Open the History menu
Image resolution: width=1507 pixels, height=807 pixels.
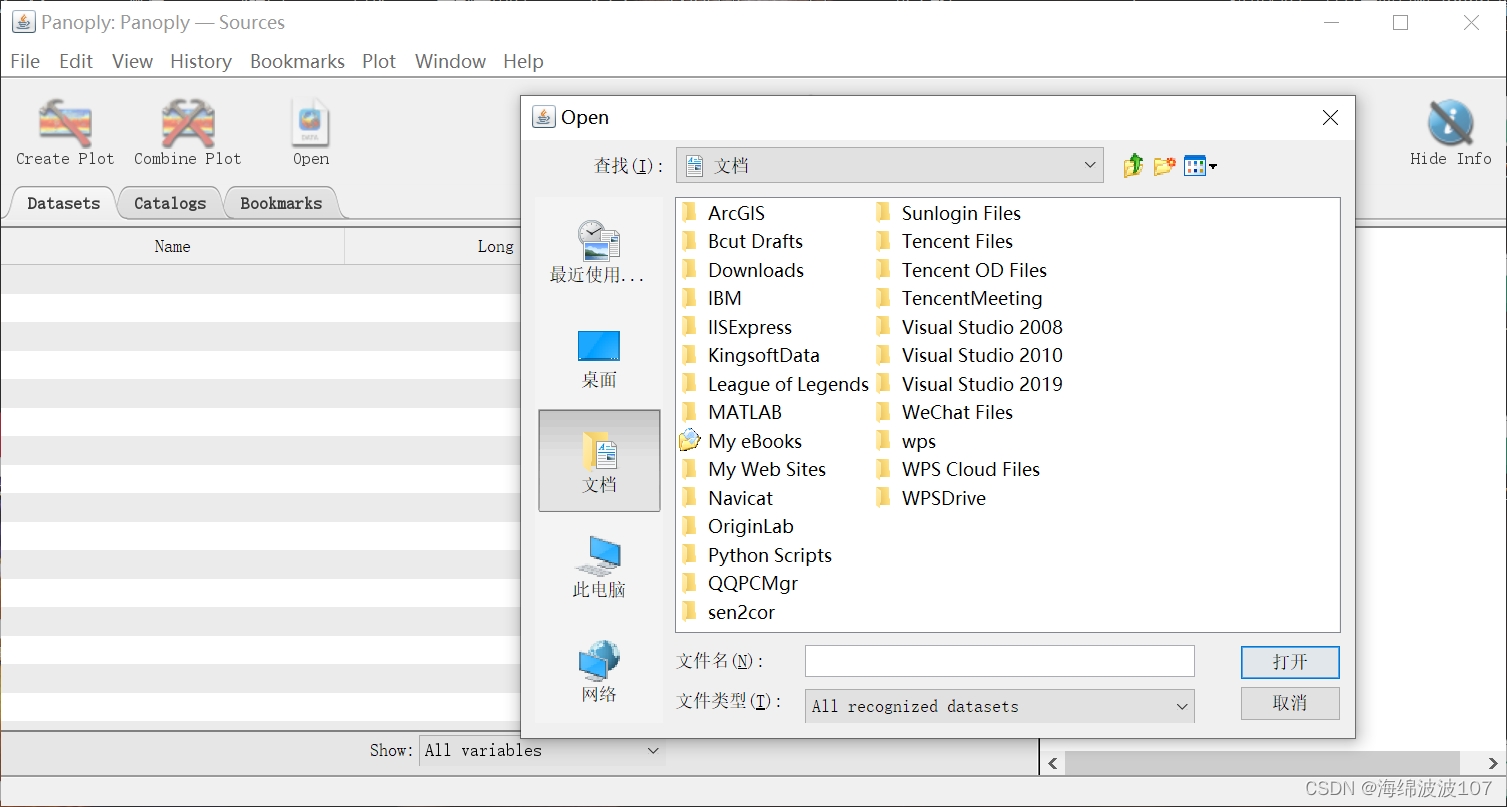(201, 61)
